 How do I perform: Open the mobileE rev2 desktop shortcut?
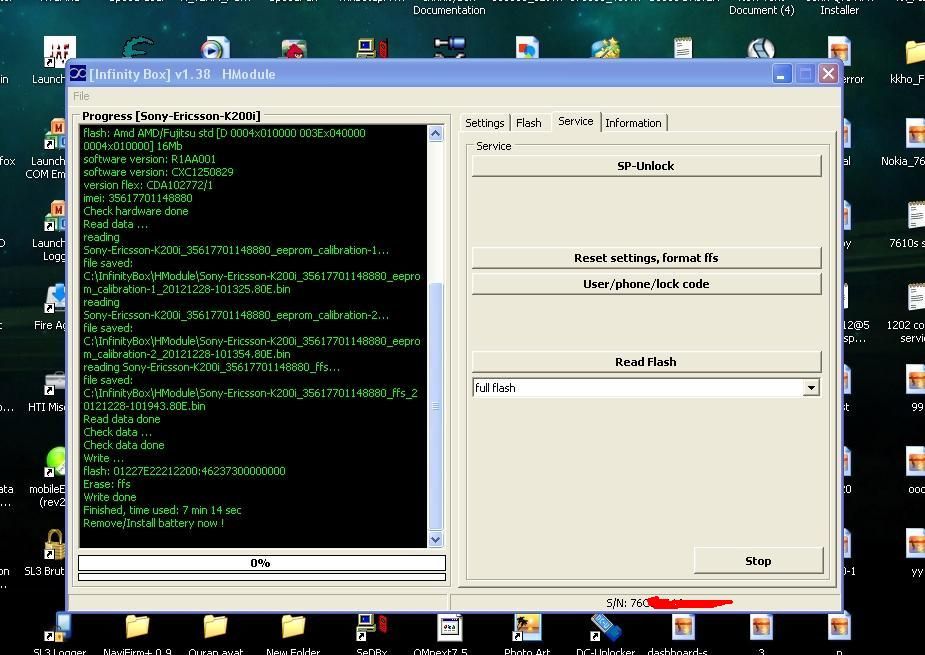[x=54, y=463]
